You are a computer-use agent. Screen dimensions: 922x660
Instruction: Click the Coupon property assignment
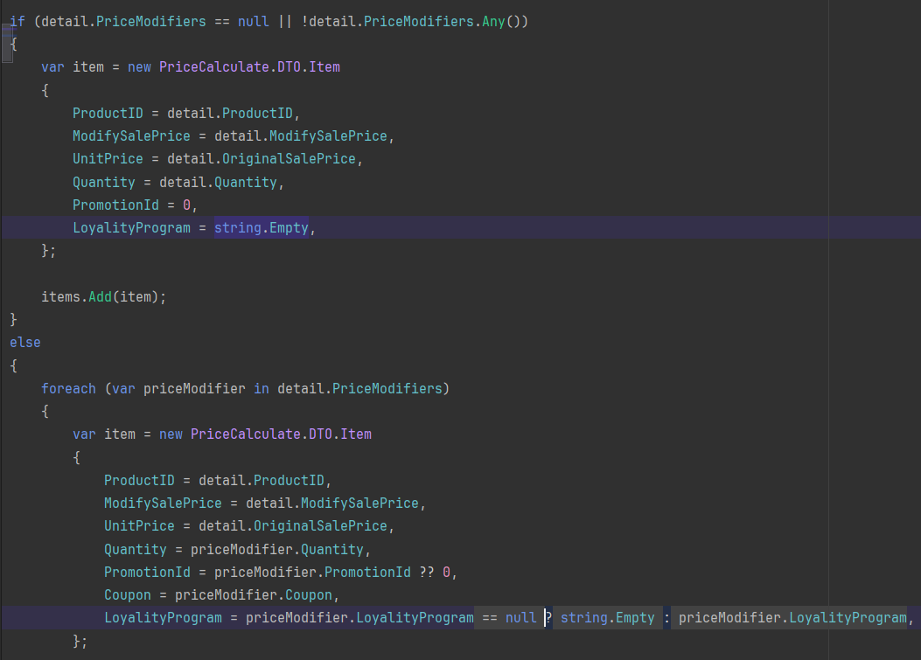click(127, 595)
